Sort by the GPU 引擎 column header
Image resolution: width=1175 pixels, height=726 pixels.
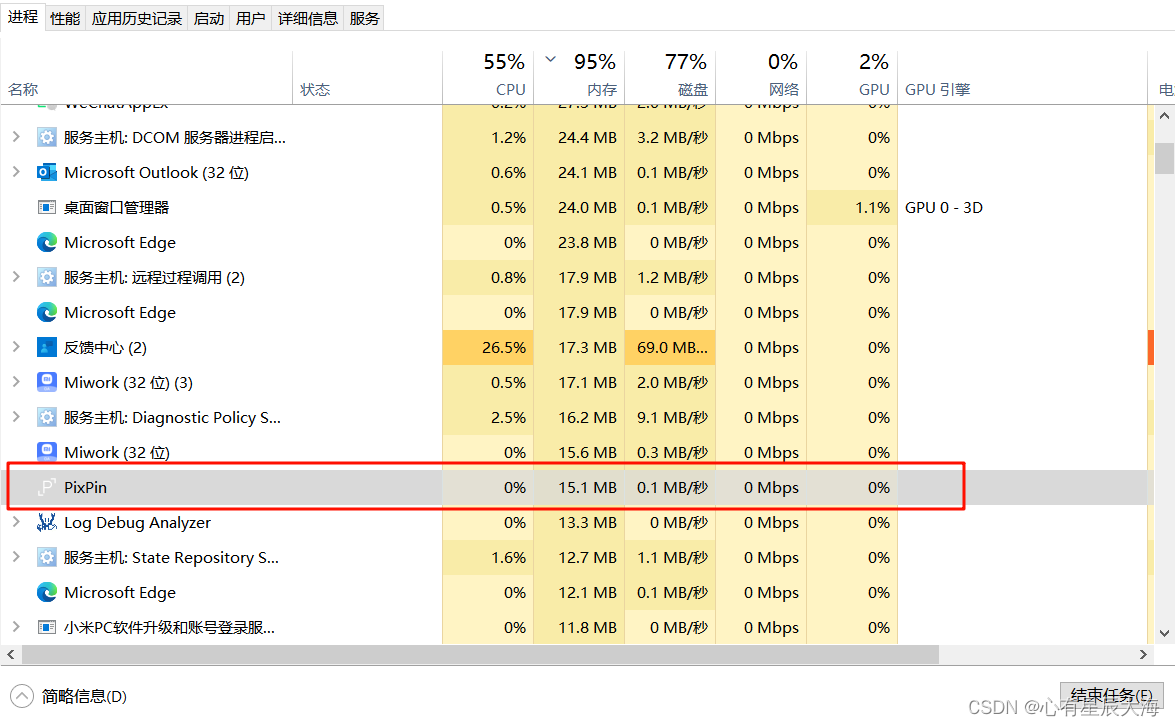coord(1022,77)
